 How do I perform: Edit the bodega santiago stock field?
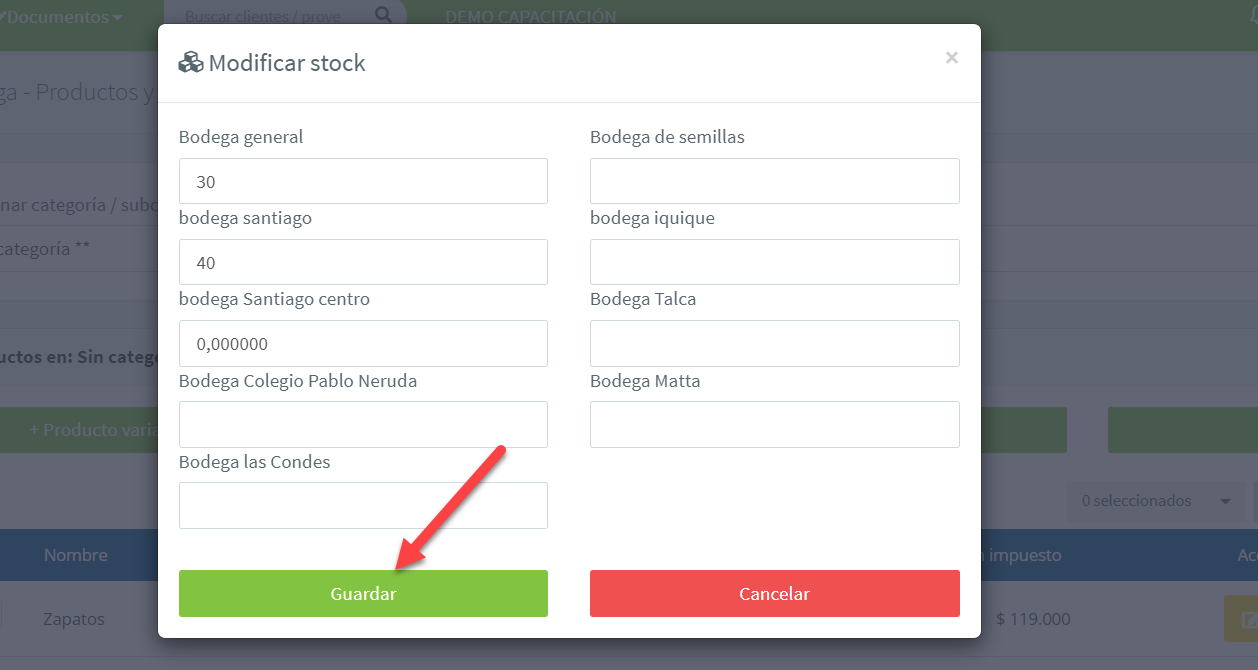(x=363, y=262)
